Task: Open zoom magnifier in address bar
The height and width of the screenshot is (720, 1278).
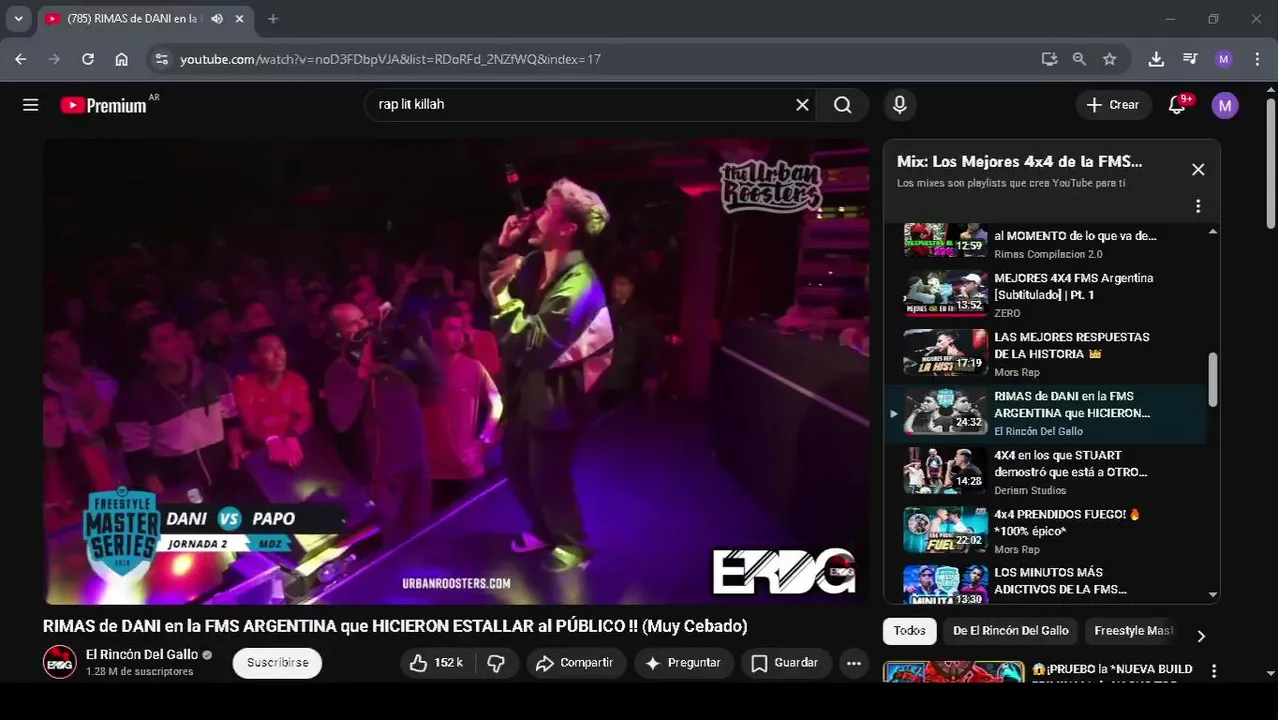Action: pyautogui.click(x=1079, y=59)
